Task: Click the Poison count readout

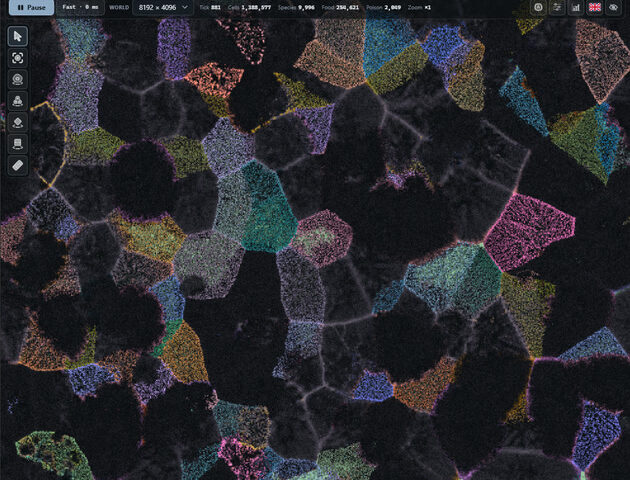Action: point(383,7)
